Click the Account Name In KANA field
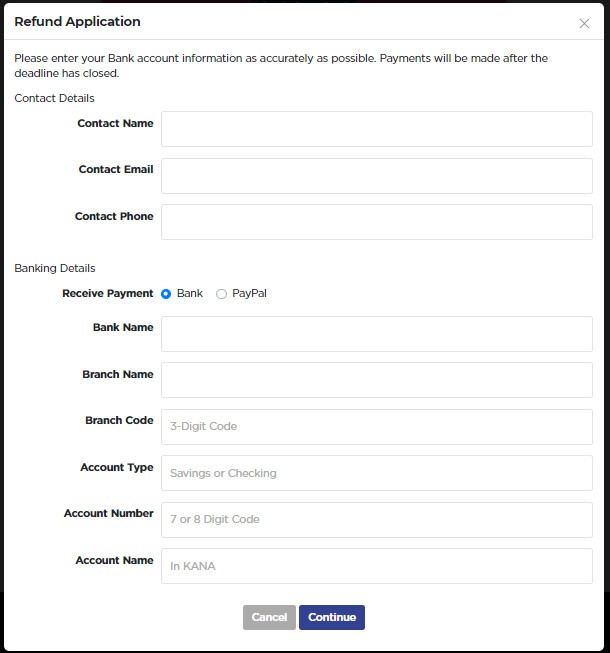 point(377,566)
